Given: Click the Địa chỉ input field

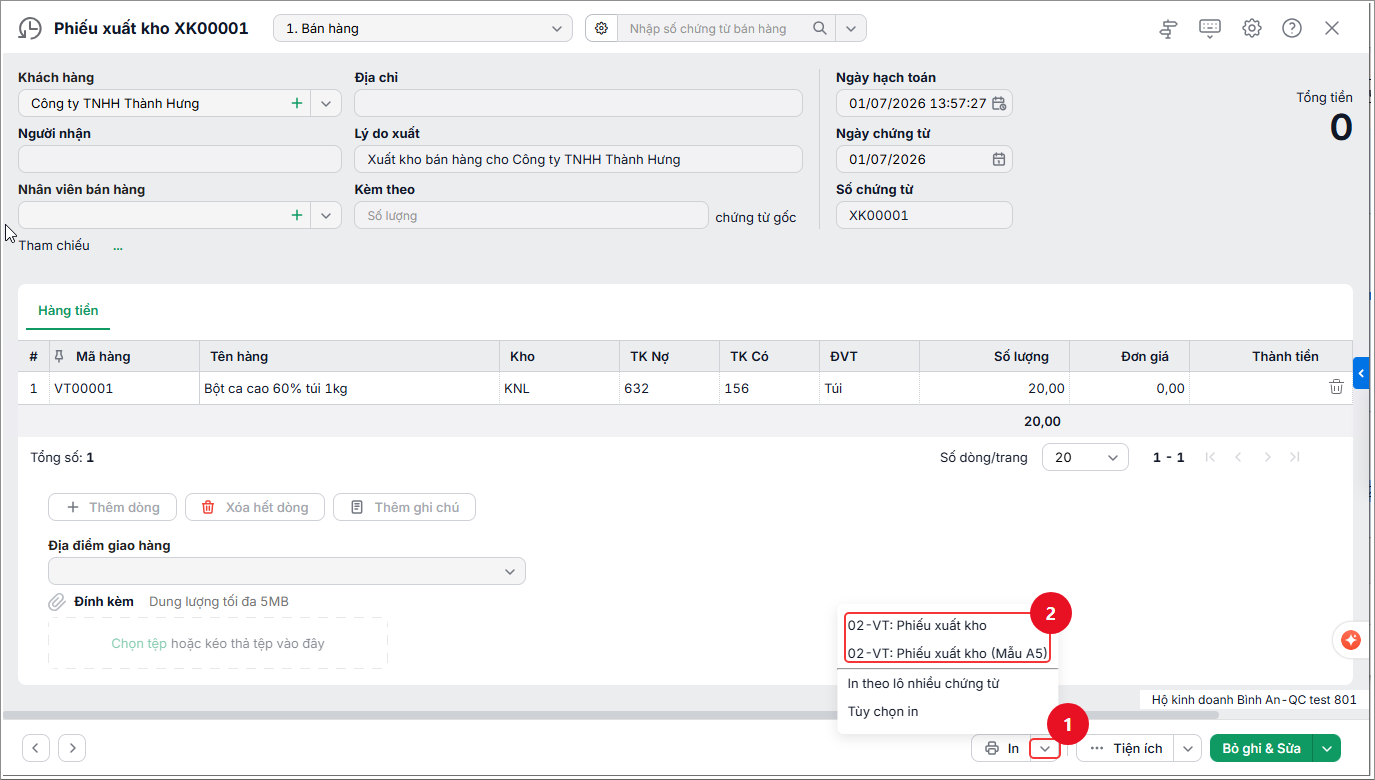Looking at the screenshot, I should (578, 103).
